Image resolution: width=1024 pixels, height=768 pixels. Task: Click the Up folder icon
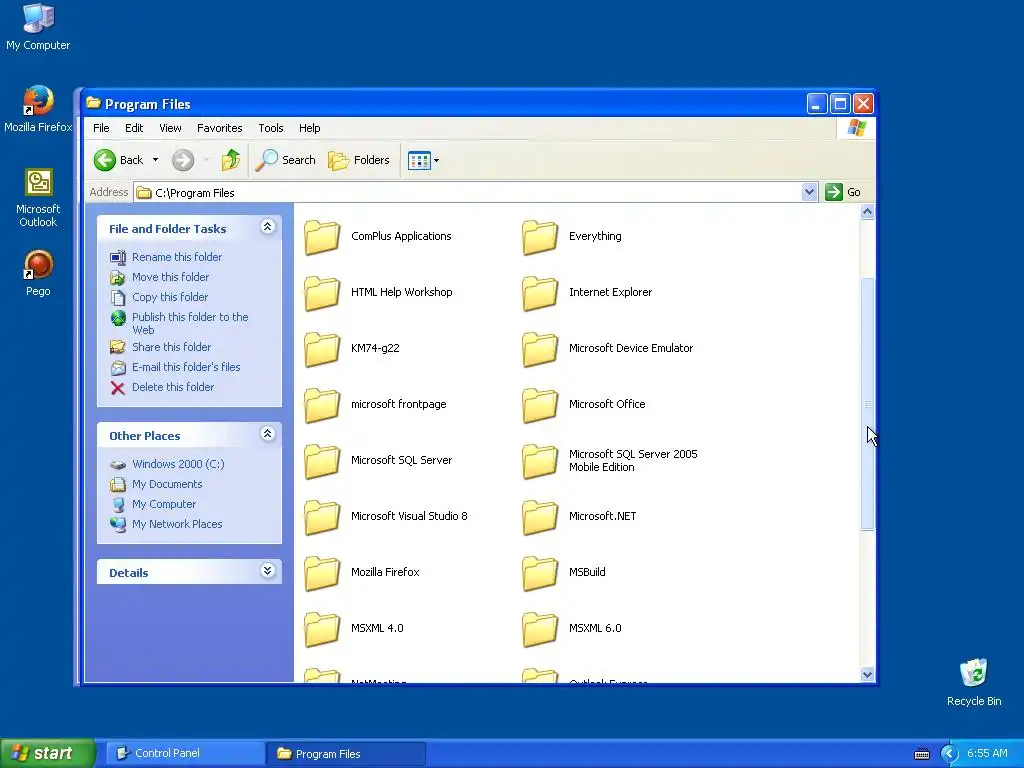[x=231, y=160]
